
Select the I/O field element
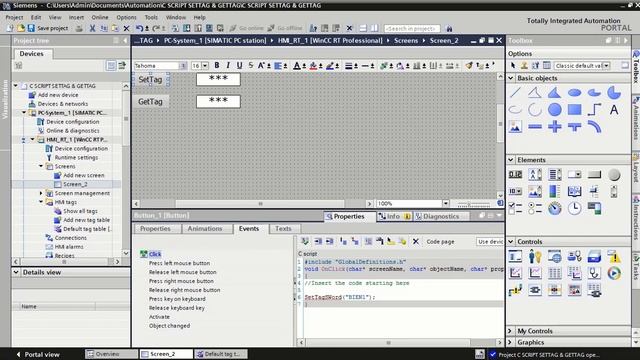pyautogui.click(x=515, y=175)
